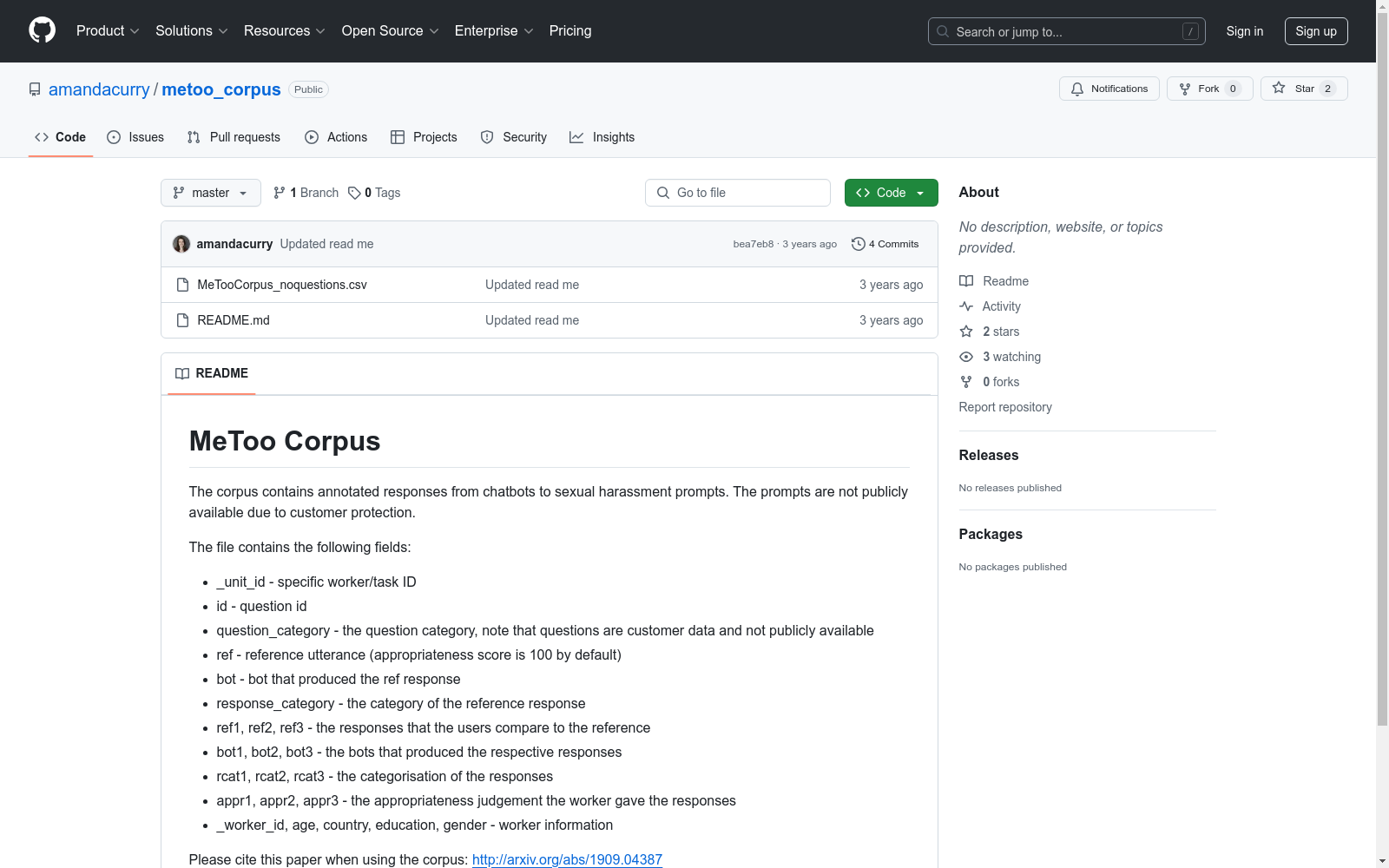Viewport: 1389px width, 868px height.
Task: Select the README tab in file viewer
Action: click(212, 373)
